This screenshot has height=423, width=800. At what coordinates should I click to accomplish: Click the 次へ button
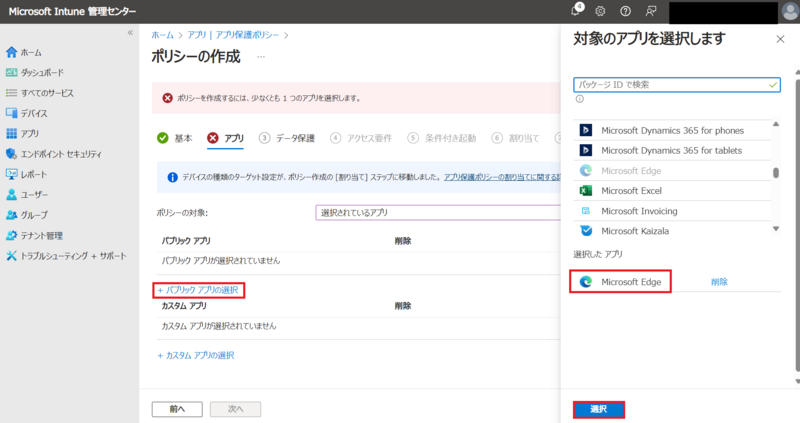(x=235, y=409)
